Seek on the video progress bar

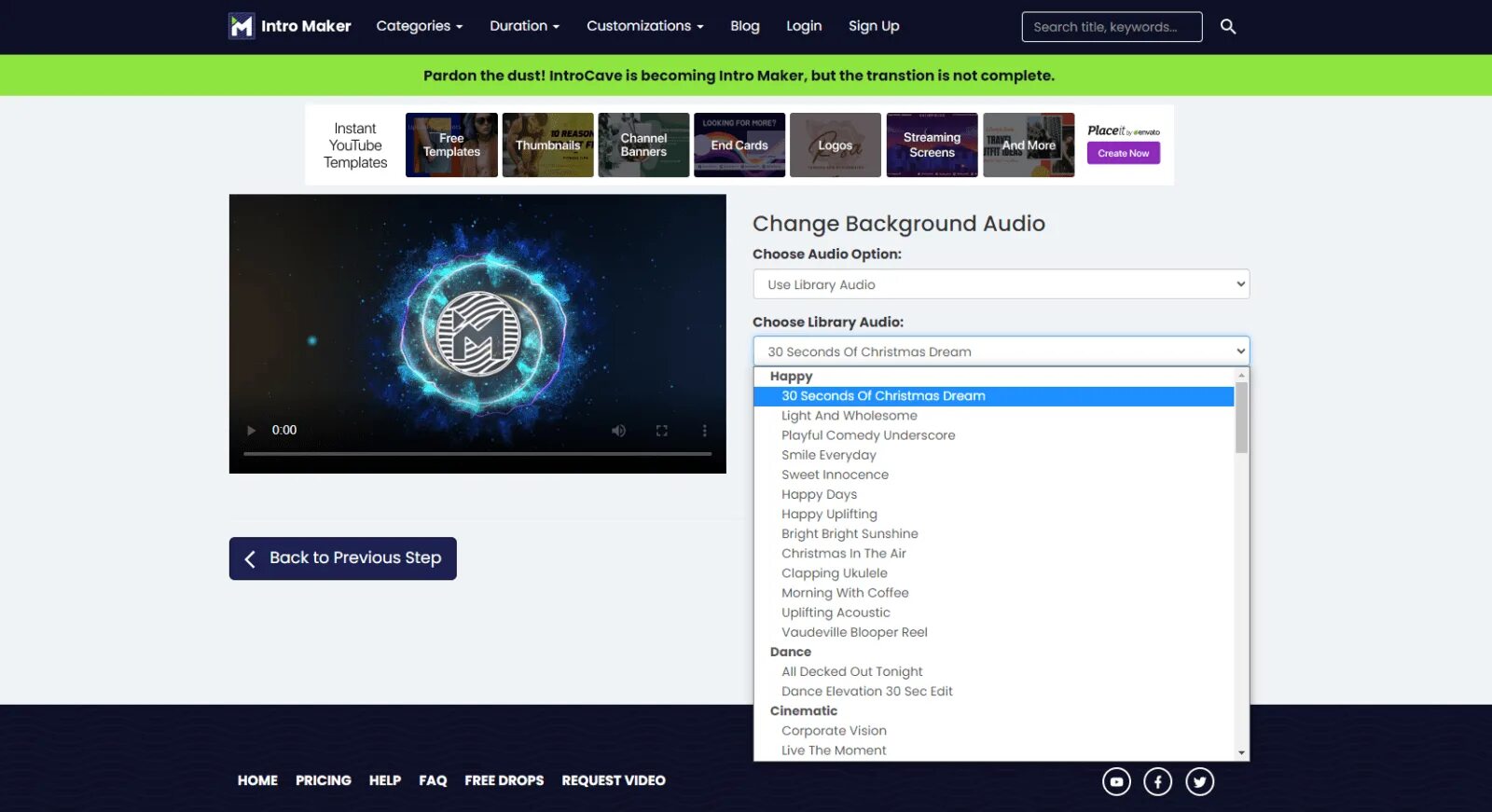[x=477, y=454]
